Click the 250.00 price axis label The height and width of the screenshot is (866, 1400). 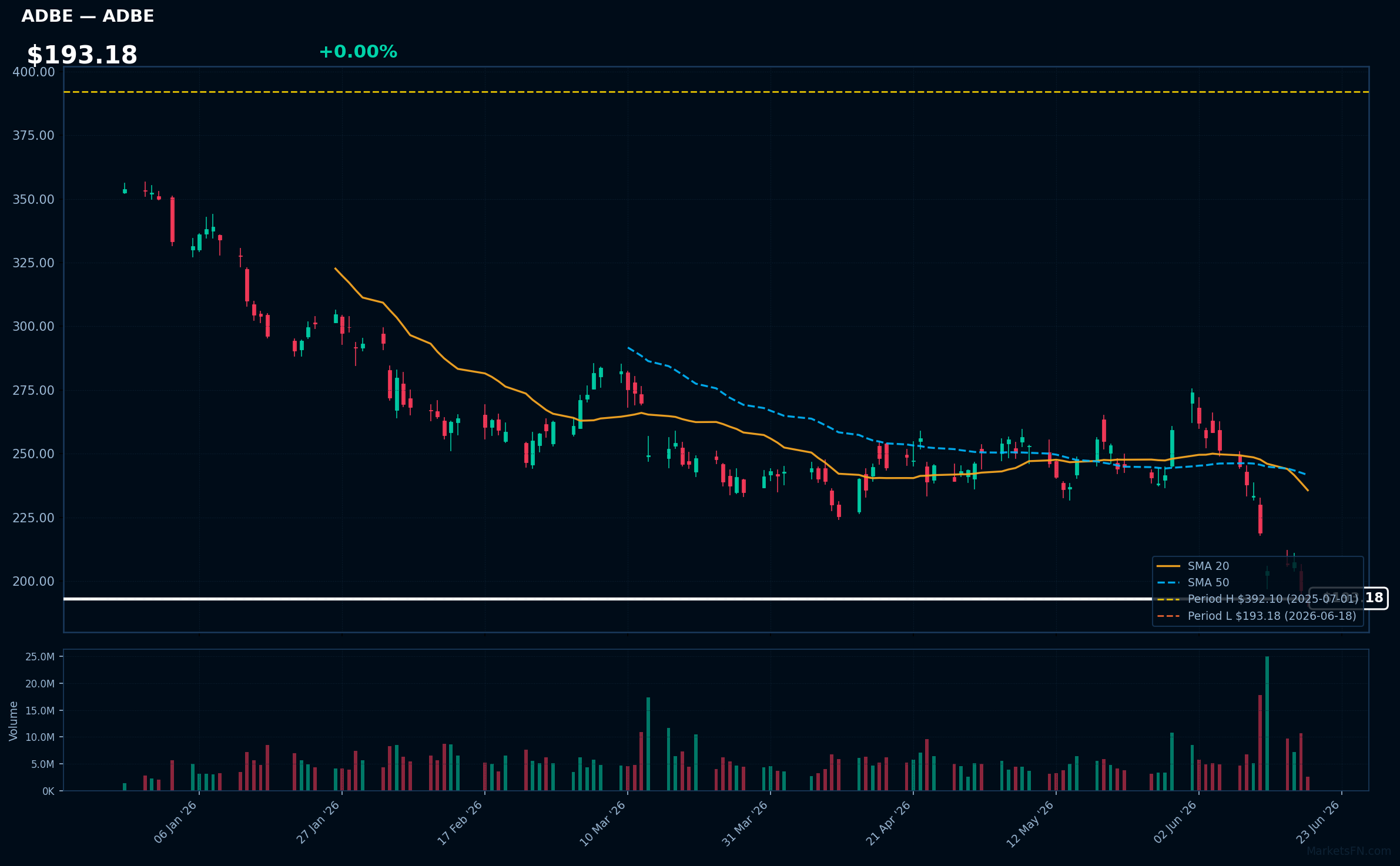(x=34, y=454)
